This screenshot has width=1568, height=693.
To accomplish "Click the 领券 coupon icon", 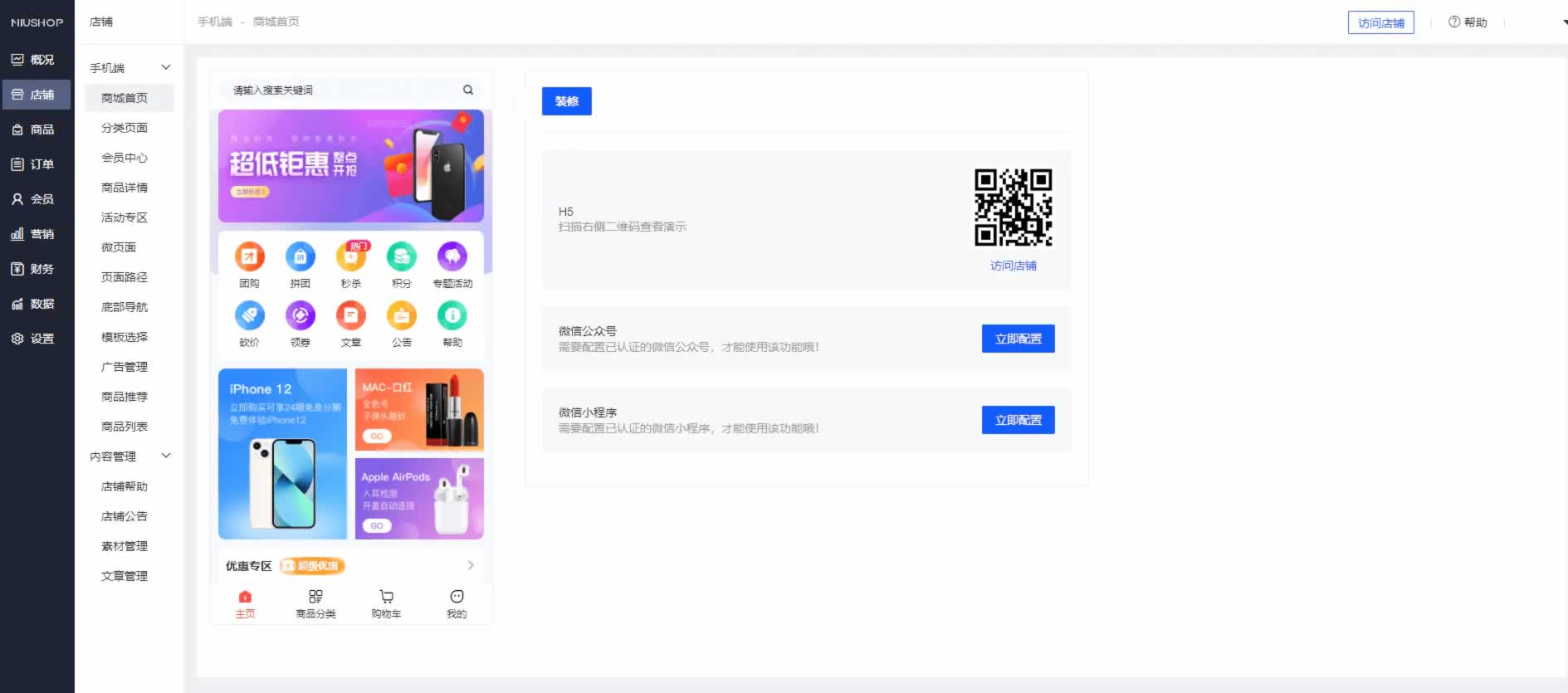I will point(300,316).
